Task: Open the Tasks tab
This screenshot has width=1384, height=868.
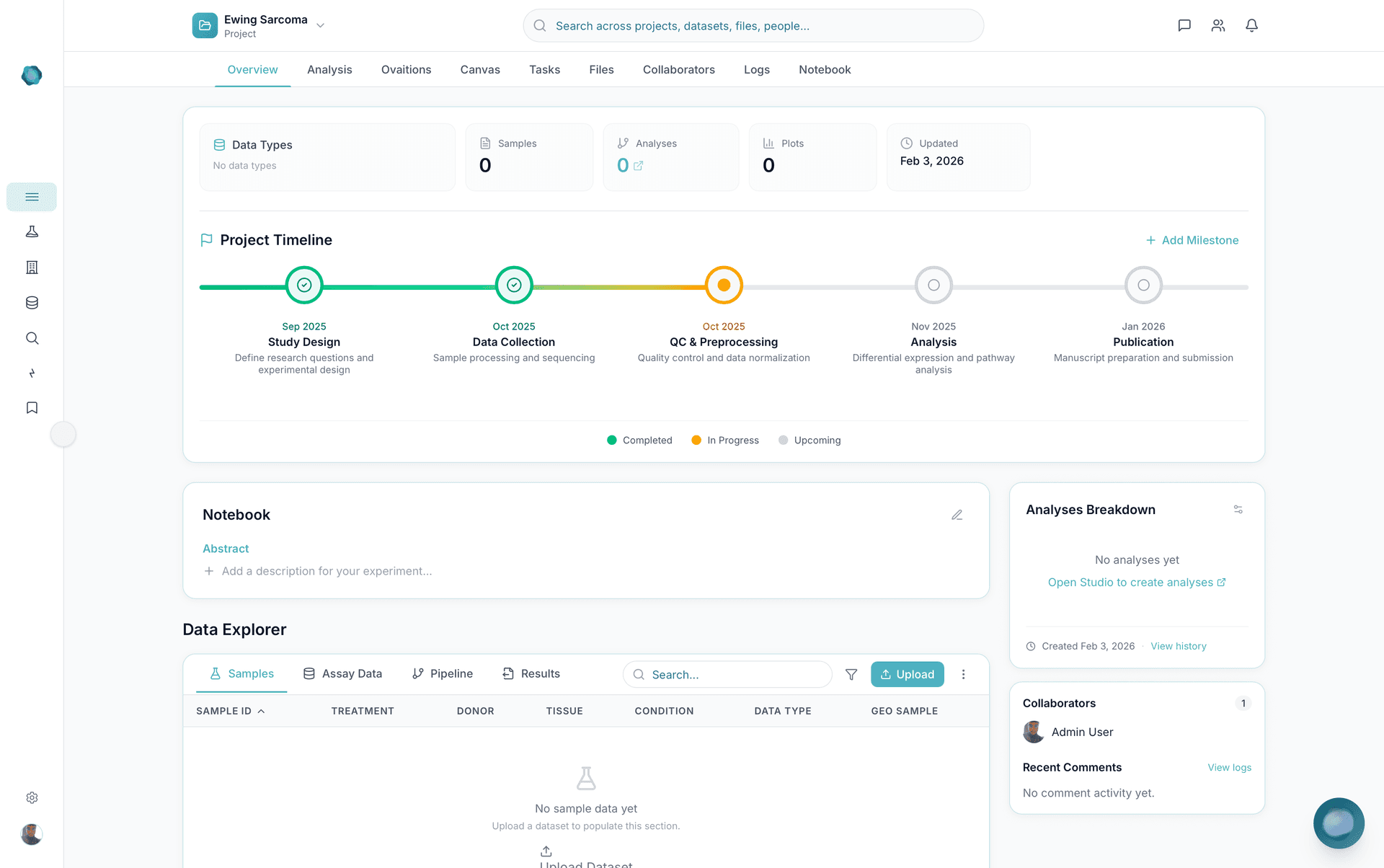Action: click(544, 70)
